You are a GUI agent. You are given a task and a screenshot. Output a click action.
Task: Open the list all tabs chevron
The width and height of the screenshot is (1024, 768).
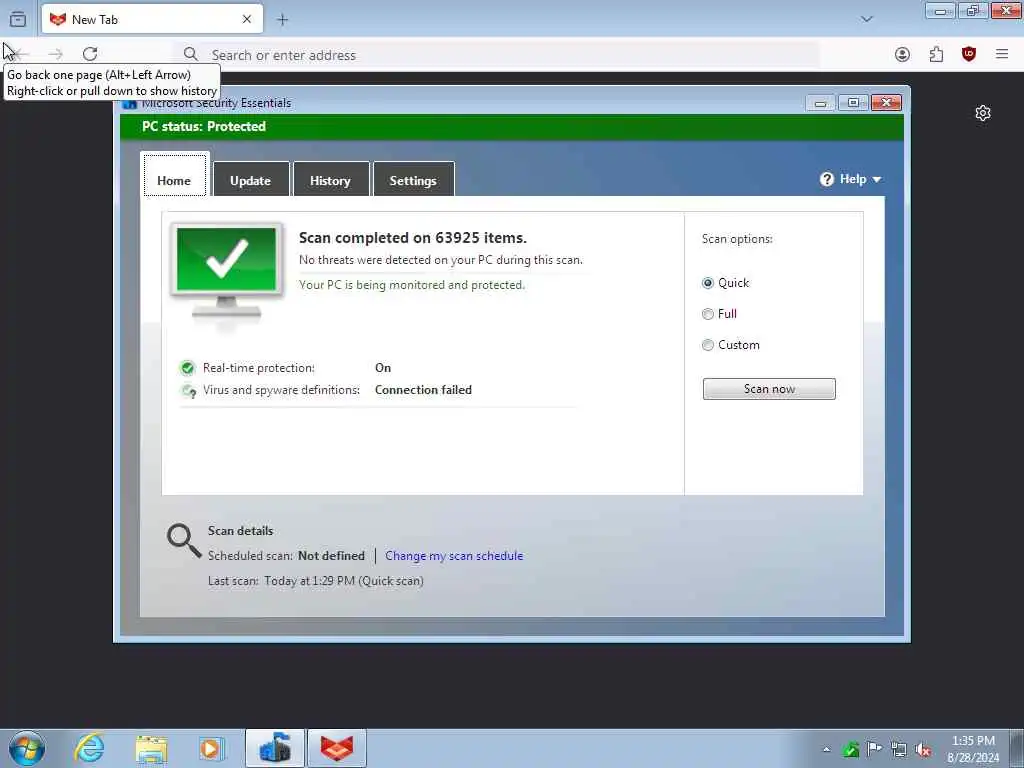(867, 20)
